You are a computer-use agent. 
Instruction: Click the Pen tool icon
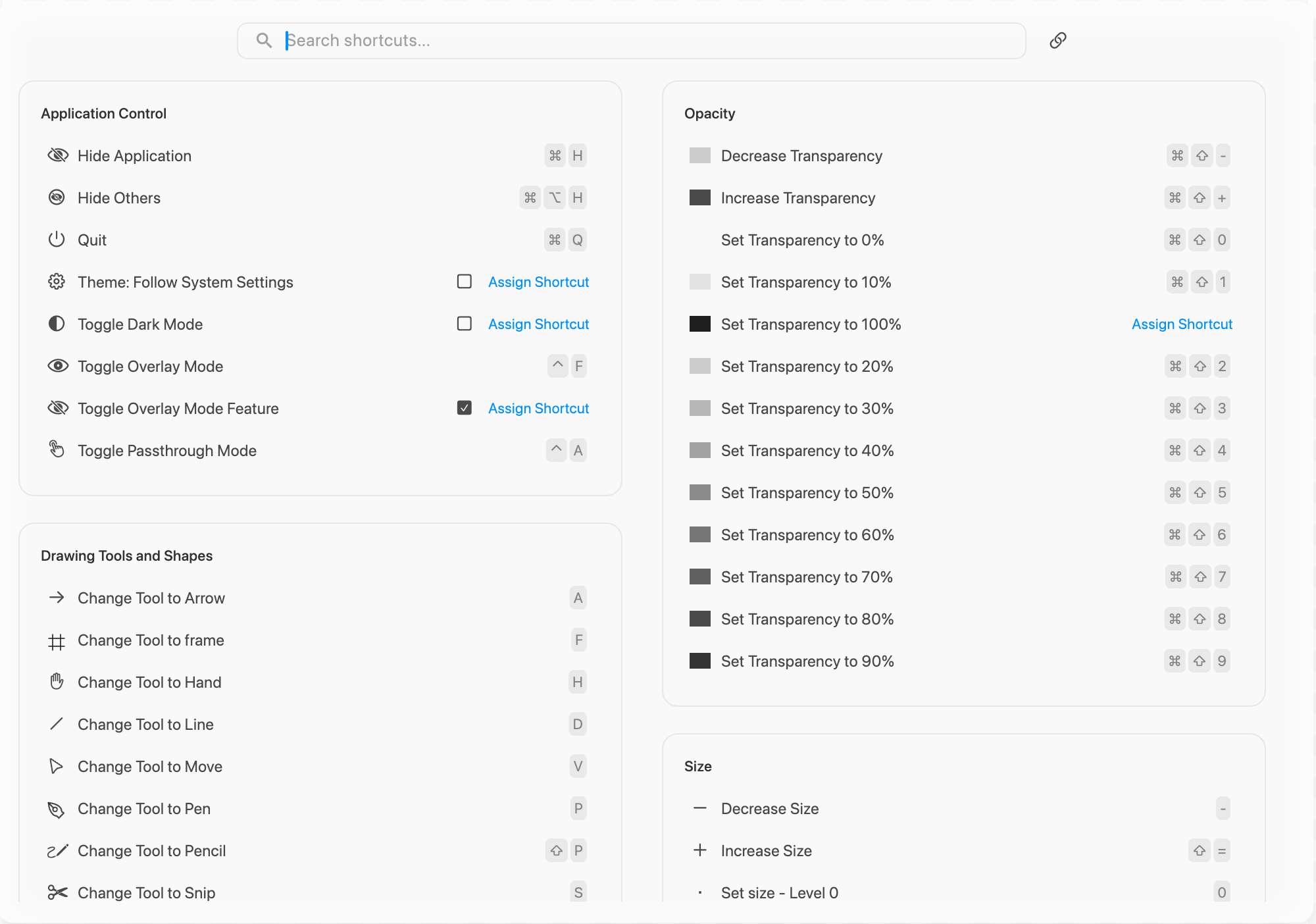[x=57, y=809]
